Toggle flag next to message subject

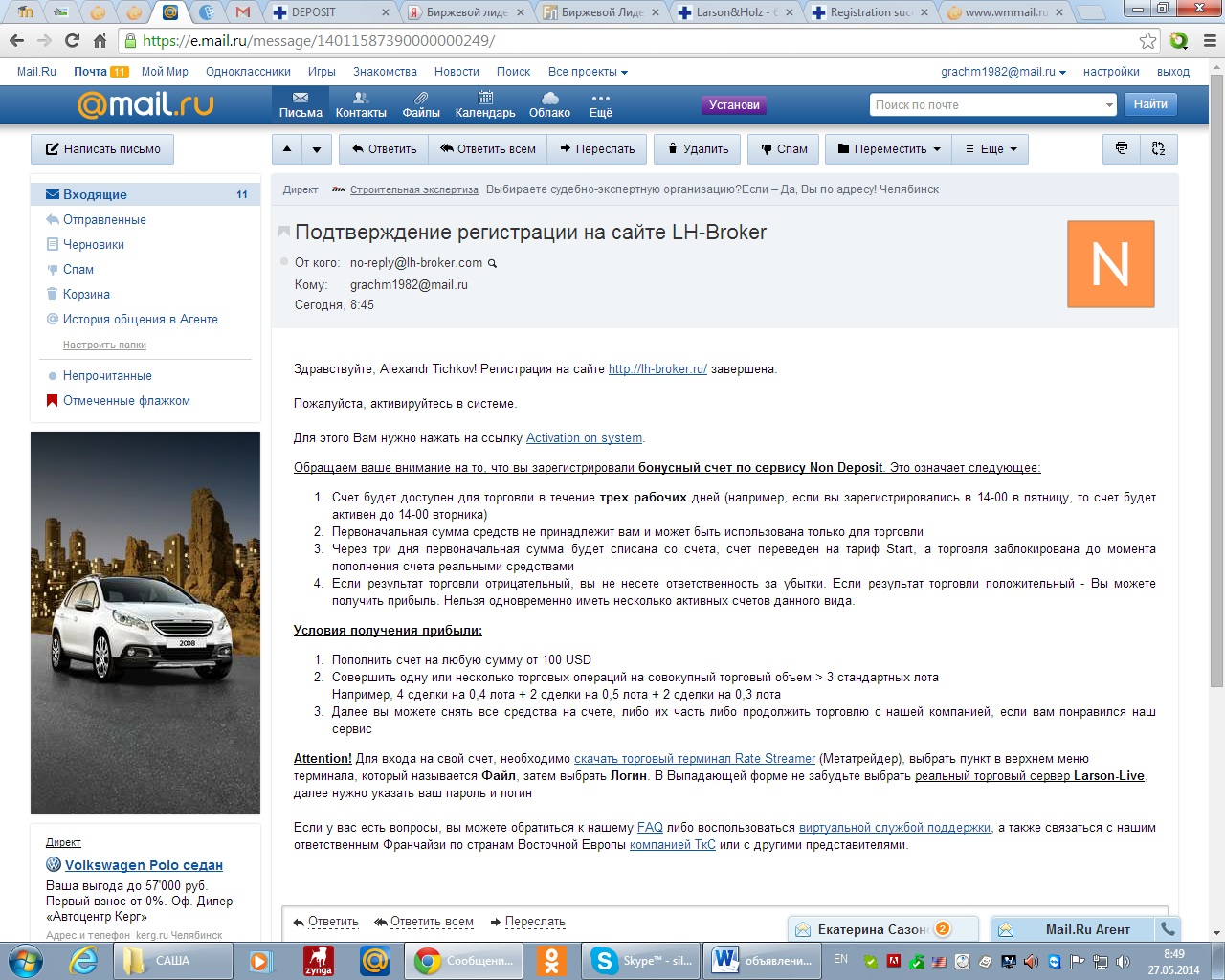click(284, 232)
